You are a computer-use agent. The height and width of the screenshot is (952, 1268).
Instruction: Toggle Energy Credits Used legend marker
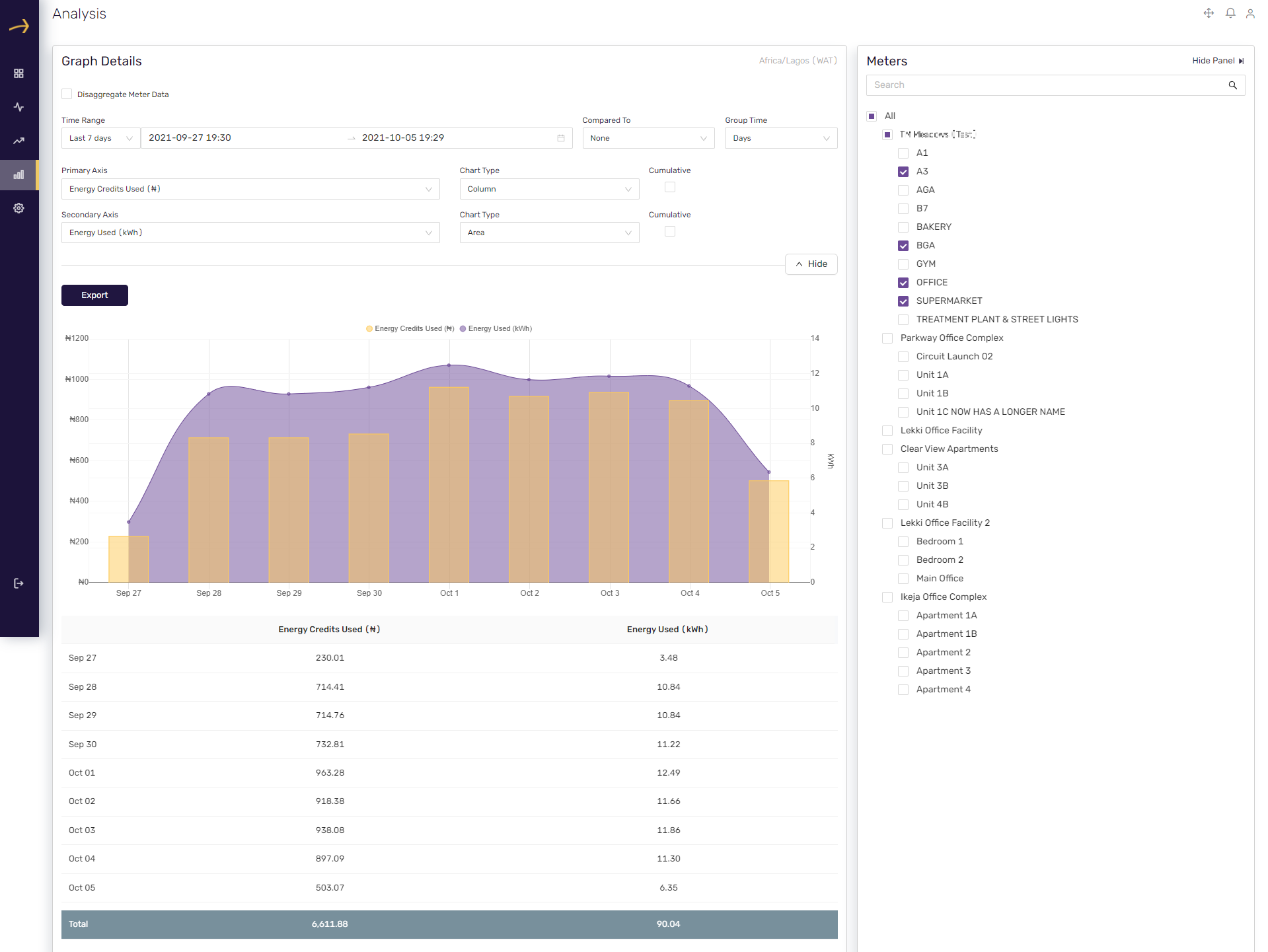[369, 329]
